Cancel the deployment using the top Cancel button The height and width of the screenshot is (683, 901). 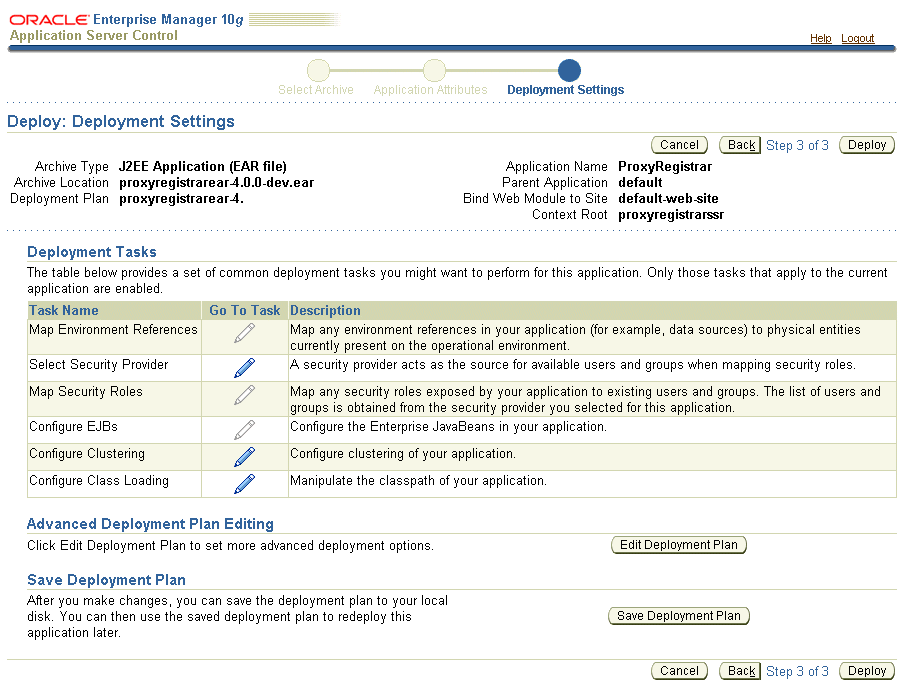point(679,144)
